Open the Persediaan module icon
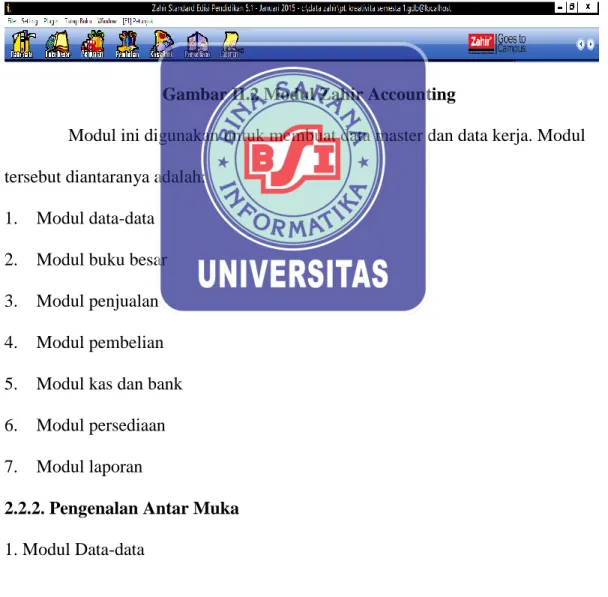 tap(197, 45)
